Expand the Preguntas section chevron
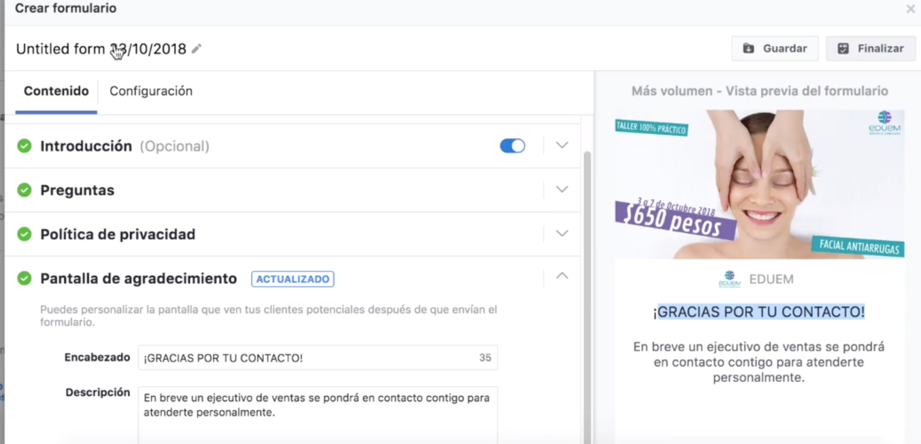The width and height of the screenshot is (921, 444). tap(562, 190)
